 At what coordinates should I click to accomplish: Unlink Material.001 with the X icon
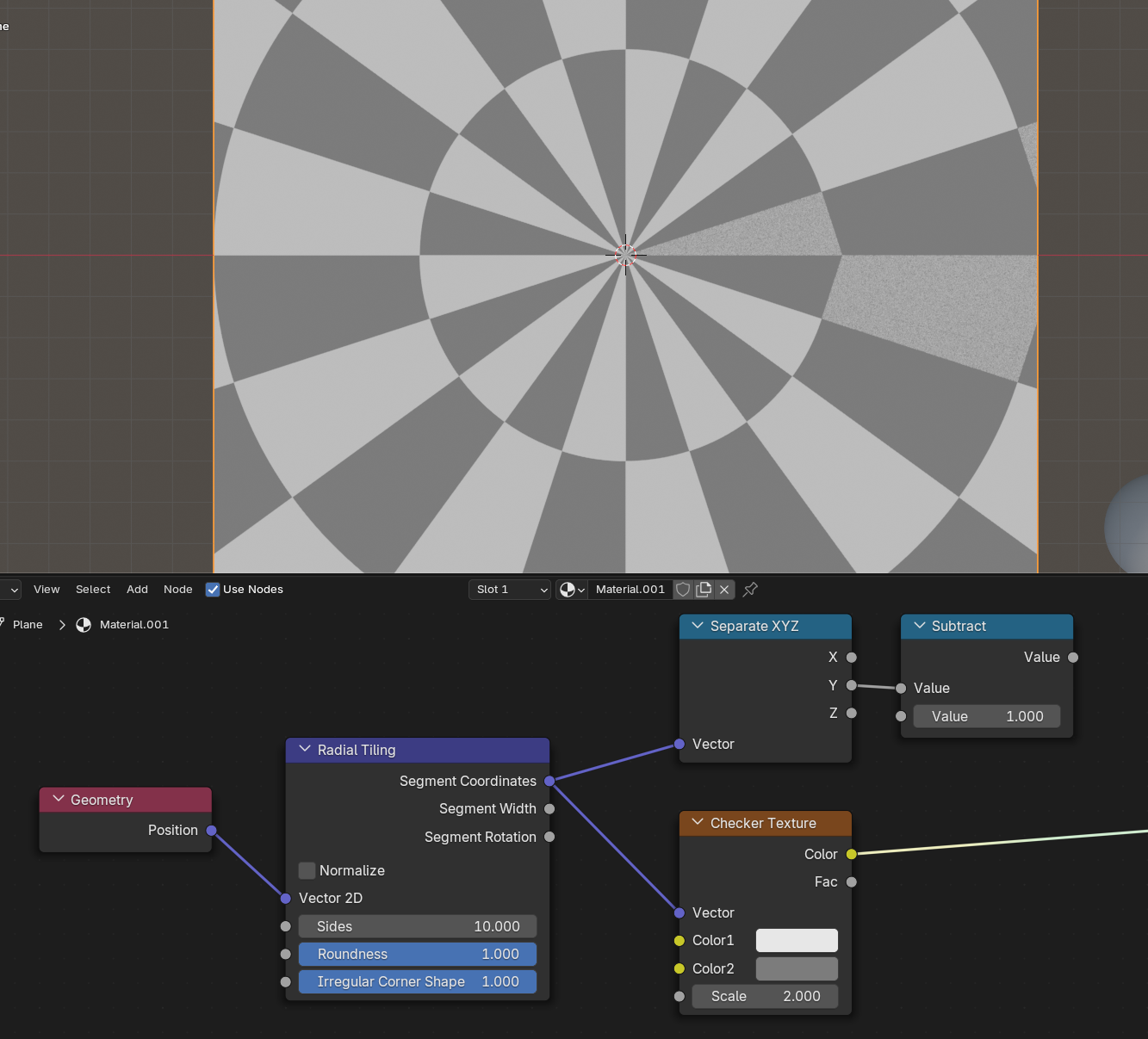pyautogui.click(x=724, y=590)
